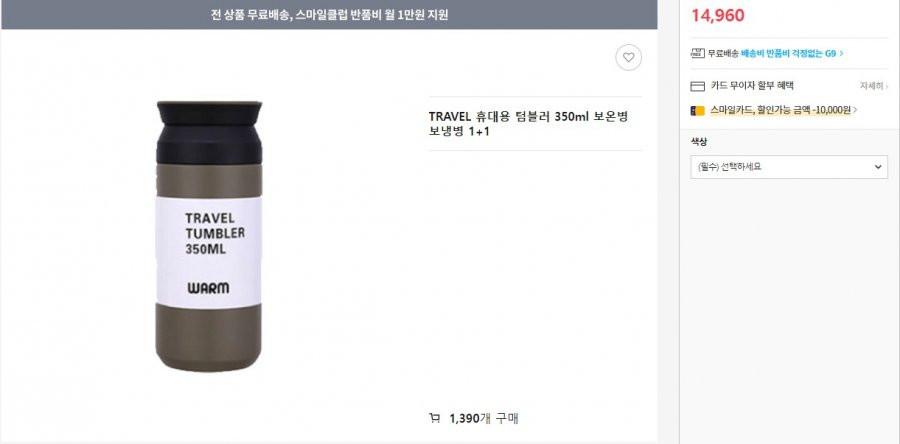Click chevron after -10,000원 discount text
900x444 pixels.
(855, 110)
